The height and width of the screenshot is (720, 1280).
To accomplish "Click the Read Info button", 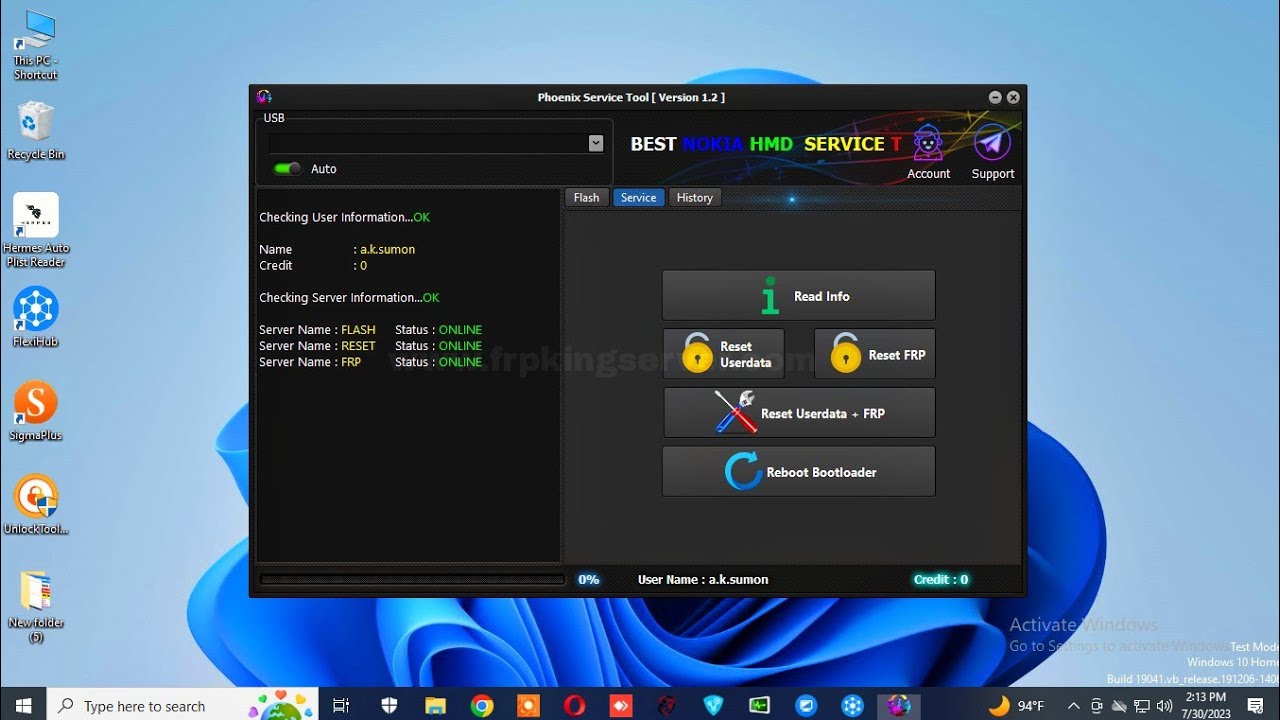I will (x=799, y=295).
